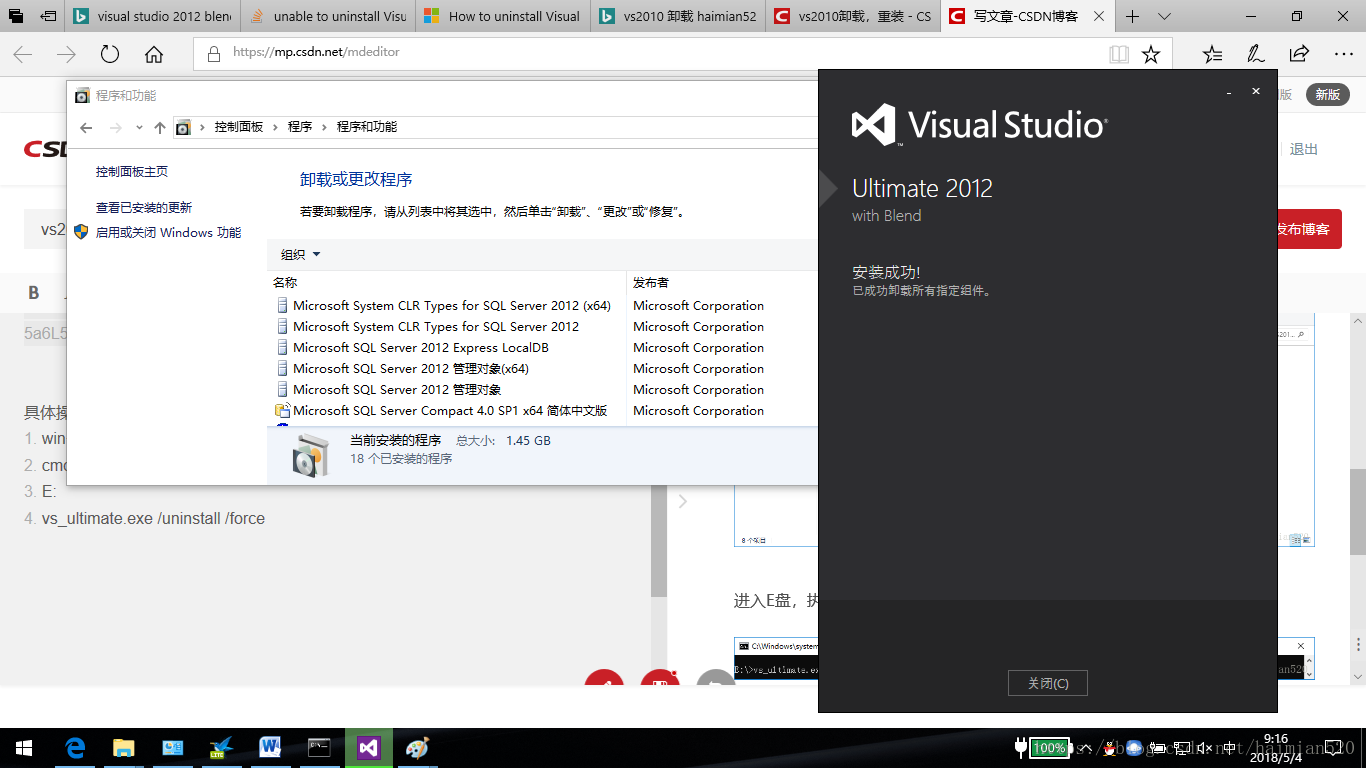This screenshot has width=1366, height=768.
Task: Add page to favorites with star
Action: pyautogui.click(x=1151, y=54)
